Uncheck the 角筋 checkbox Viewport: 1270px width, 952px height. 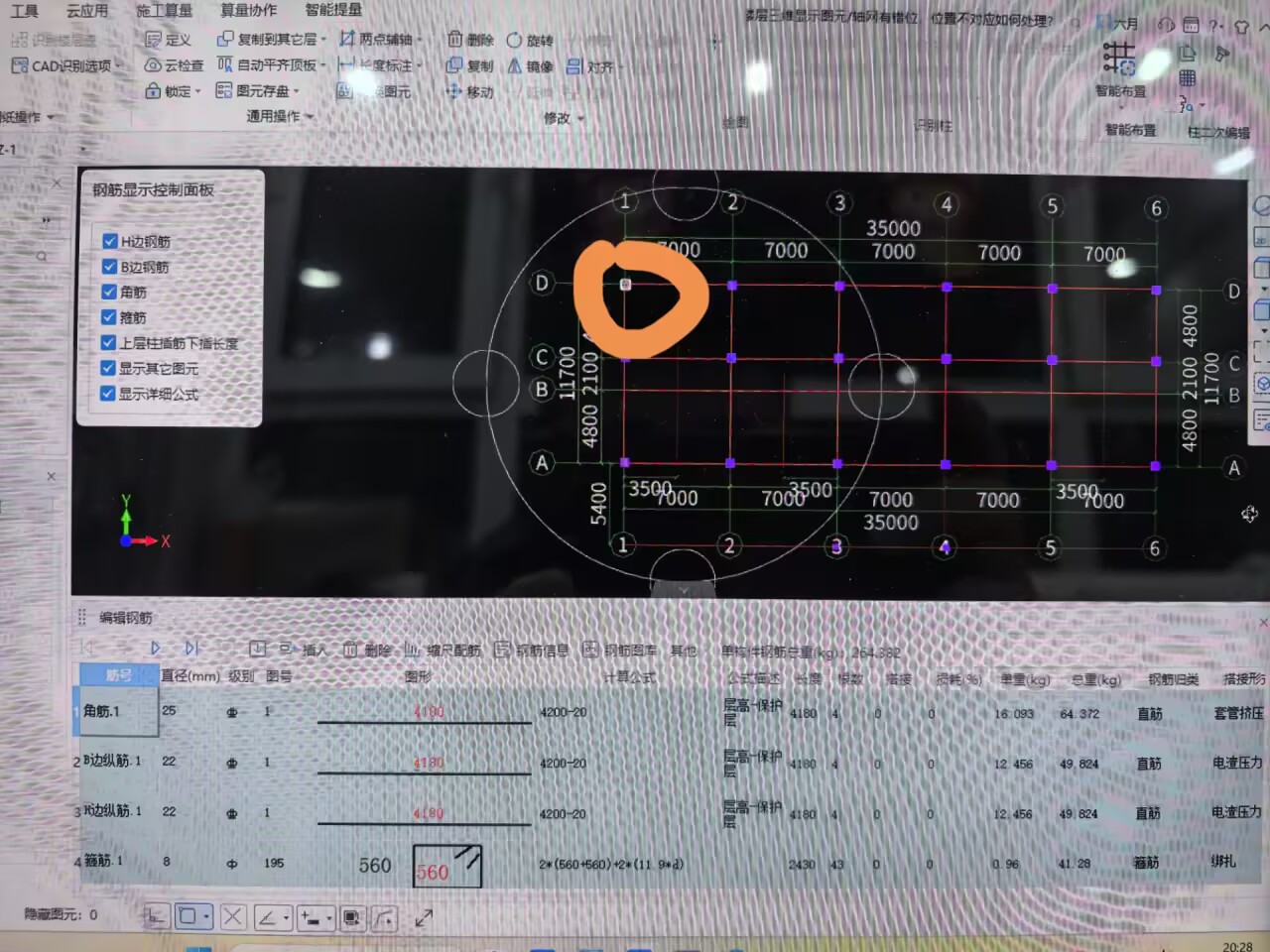pos(109,292)
